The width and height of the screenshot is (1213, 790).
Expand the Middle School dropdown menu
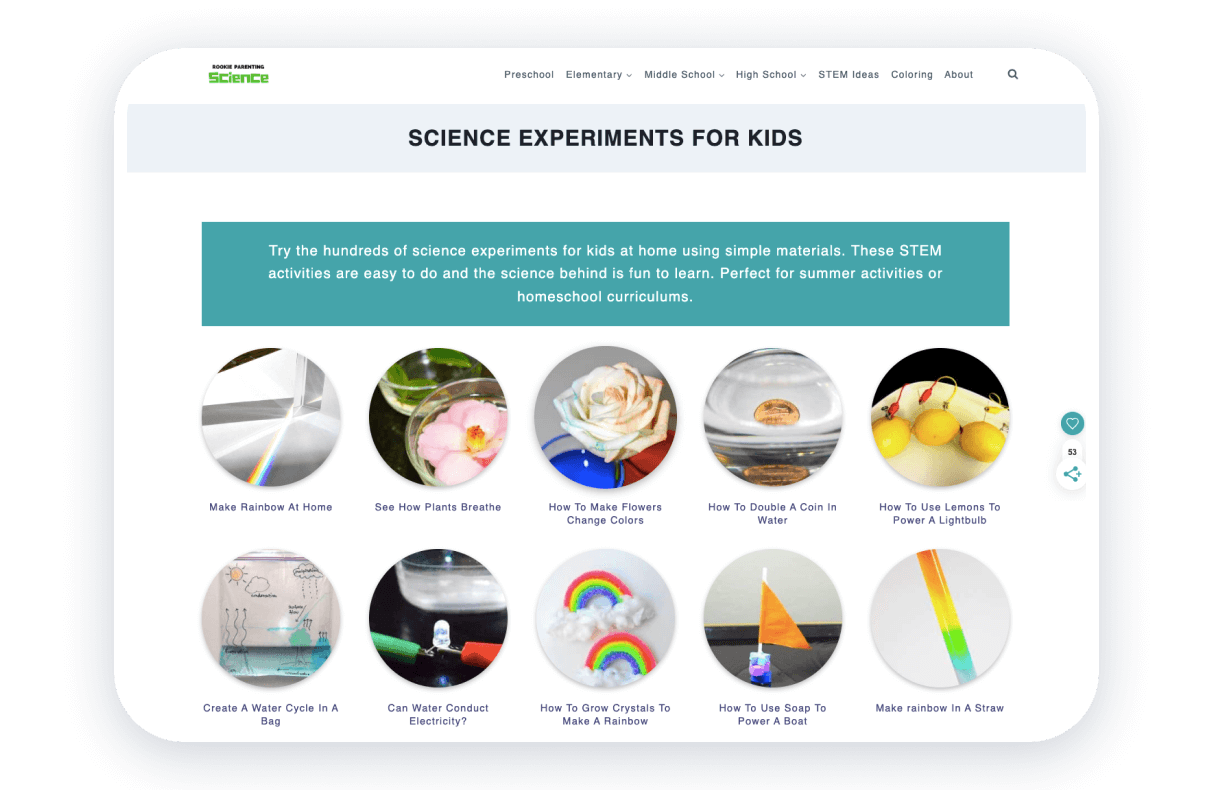pyautogui.click(x=683, y=74)
